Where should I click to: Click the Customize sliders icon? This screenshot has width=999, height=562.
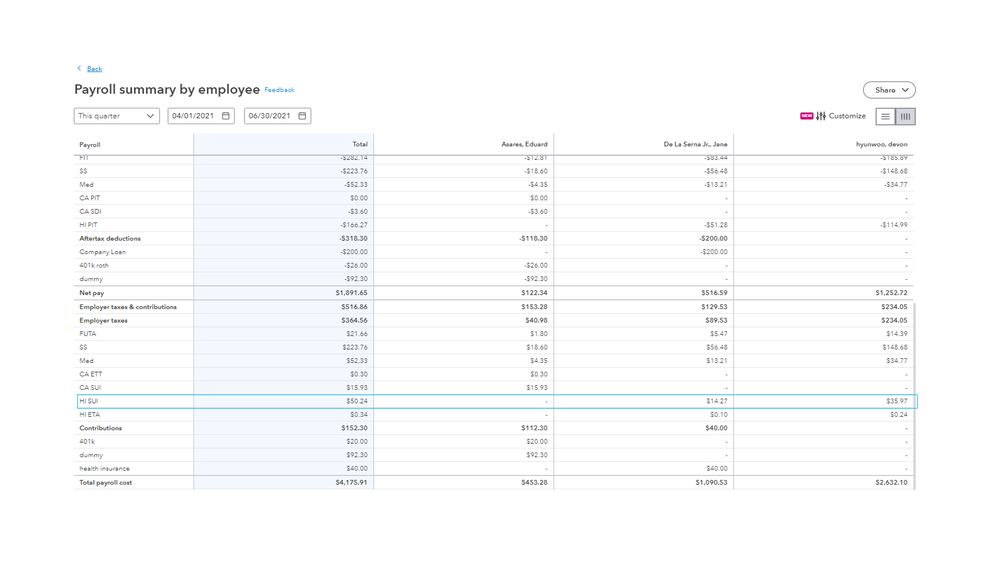[x=821, y=116]
